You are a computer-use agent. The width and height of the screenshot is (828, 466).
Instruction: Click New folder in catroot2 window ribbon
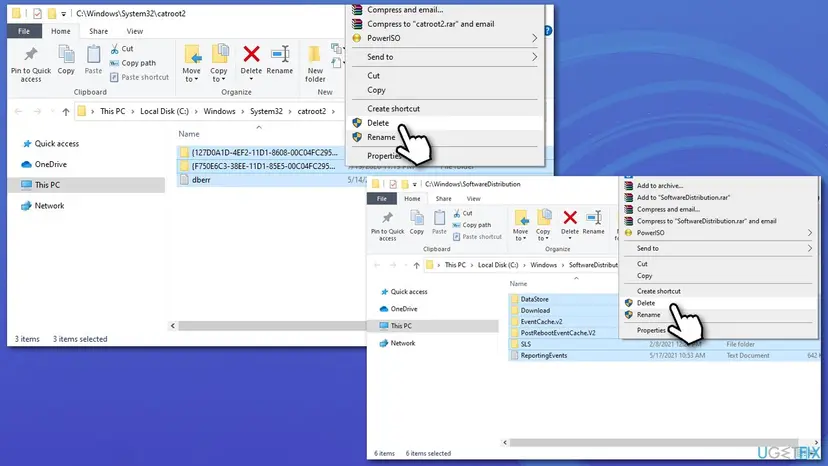(x=315, y=63)
